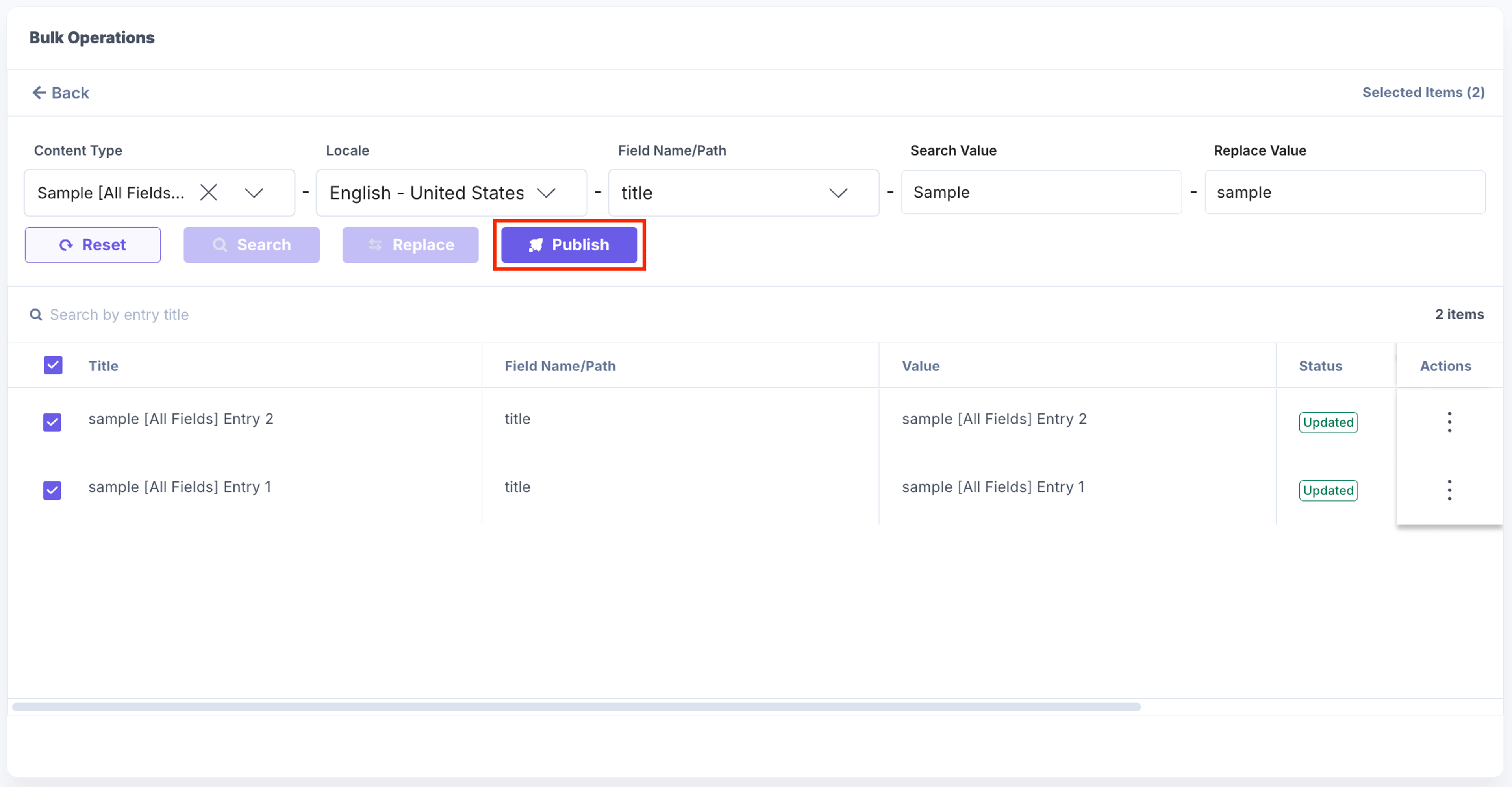Viewport: 1512px width, 787px height.
Task: Go Back to previous page
Action: click(x=61, y=93)
